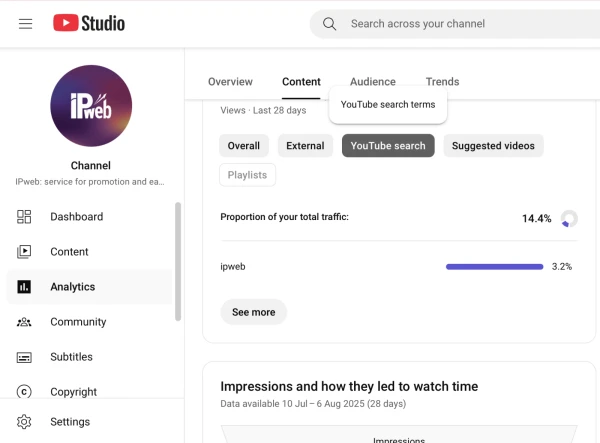This screenshot has width=600, height=443.
Task: Open the hamburger navigation menu
Action: [x=26, y=23]
